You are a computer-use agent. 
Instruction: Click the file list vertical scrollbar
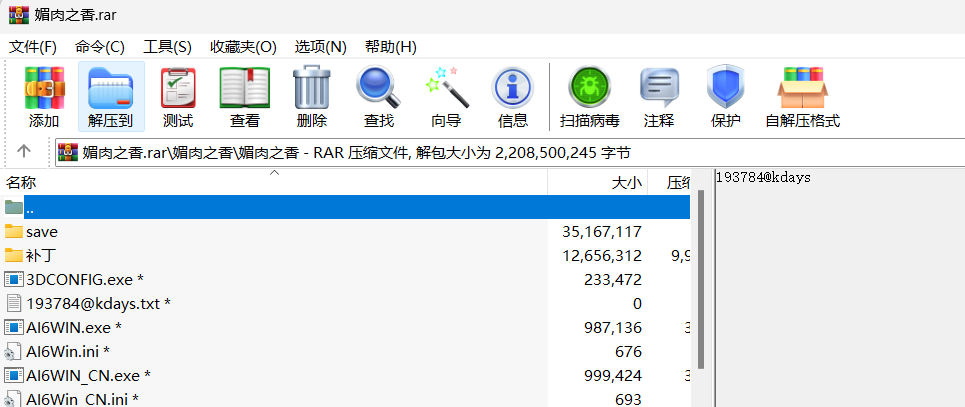pyautogui.click(x=703, y=300)
